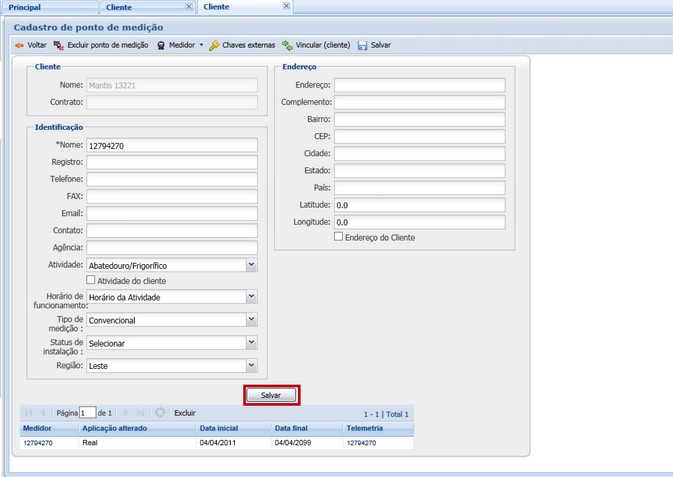The width and height of the screenshot is (673, 477).
Task: Open the Status de instalação dropdown
Action: (x=251, y=343)
